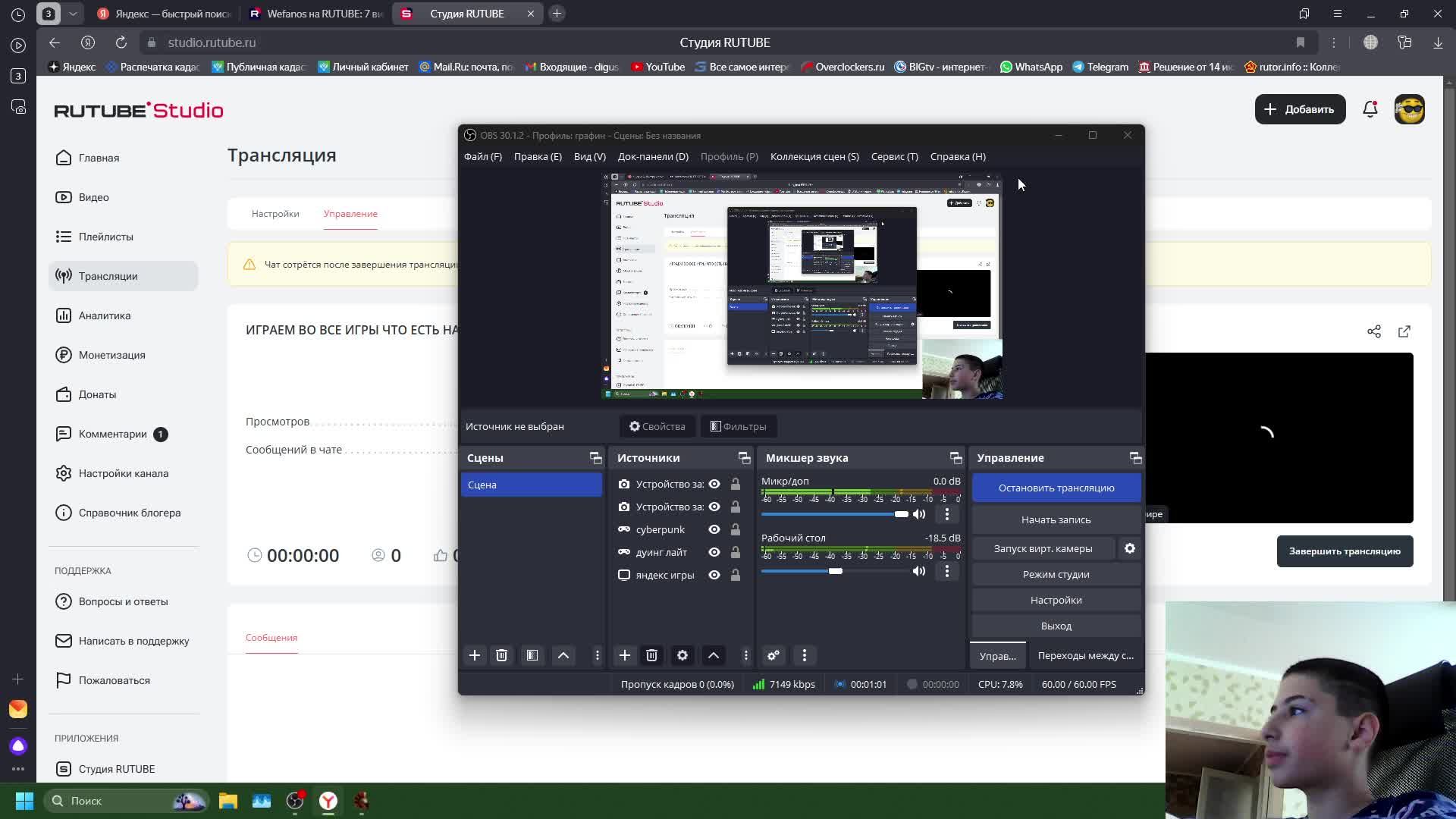The height and width of the screenshot is (819, 1456).
Task: Hide the cyberpunk source
Action: tap(714, 529)
